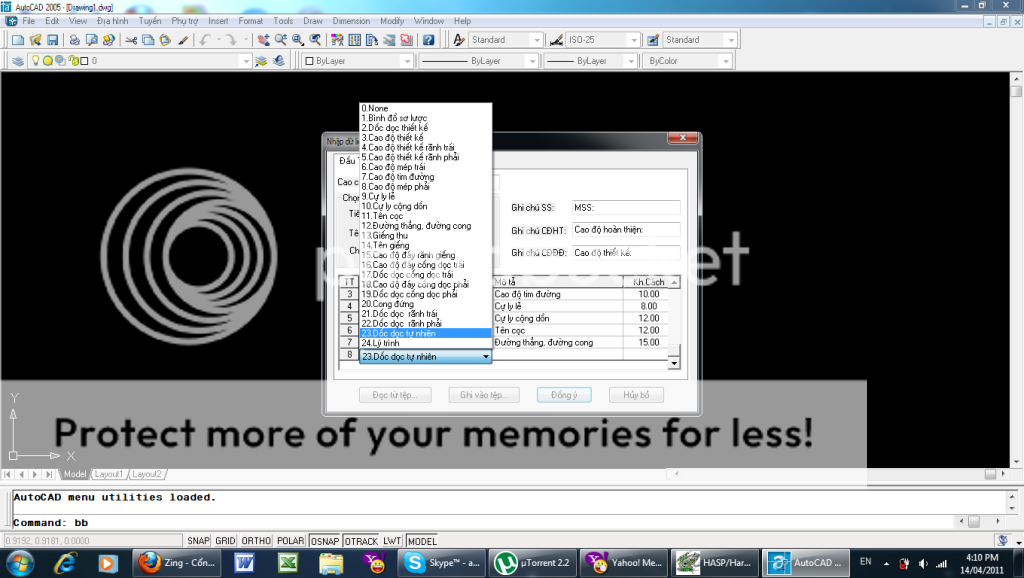Open the ByLayer linetype dropdown

pos(532,61)
